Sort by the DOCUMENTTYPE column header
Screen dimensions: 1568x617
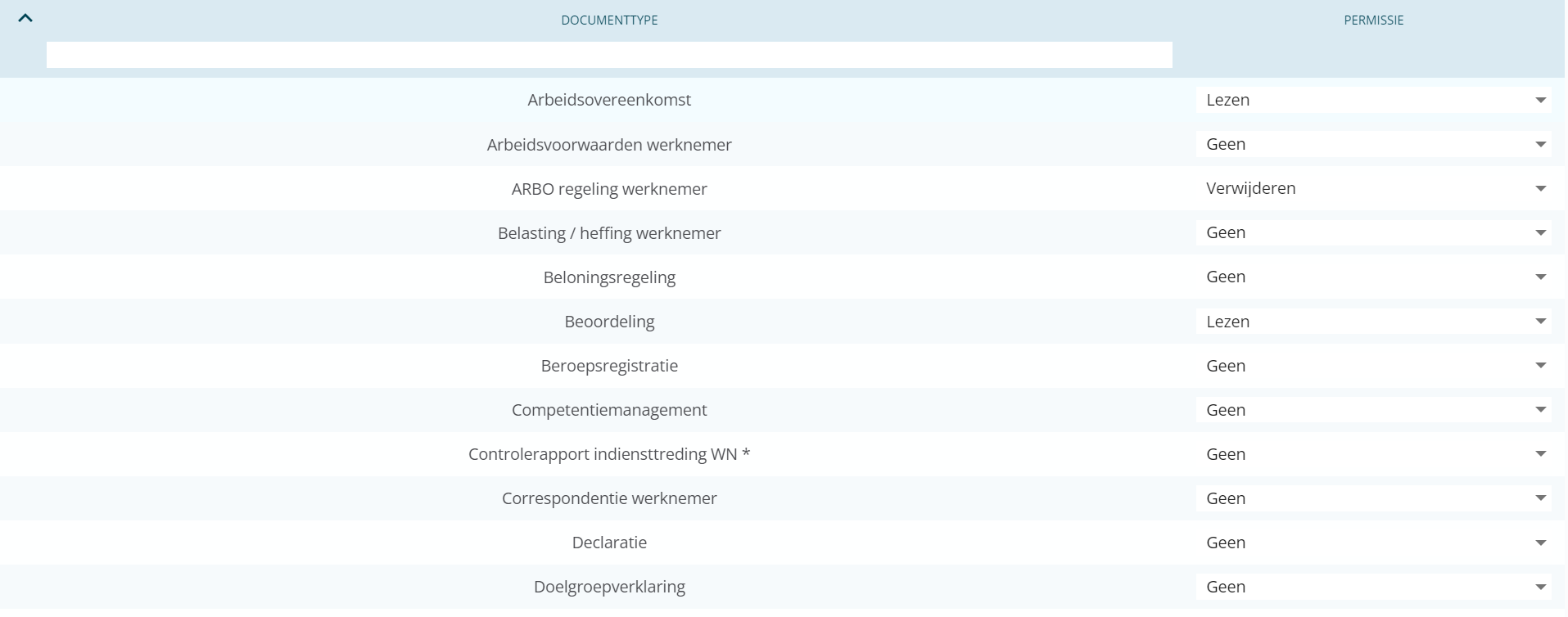pyautogui.click(x=609, y=20)
